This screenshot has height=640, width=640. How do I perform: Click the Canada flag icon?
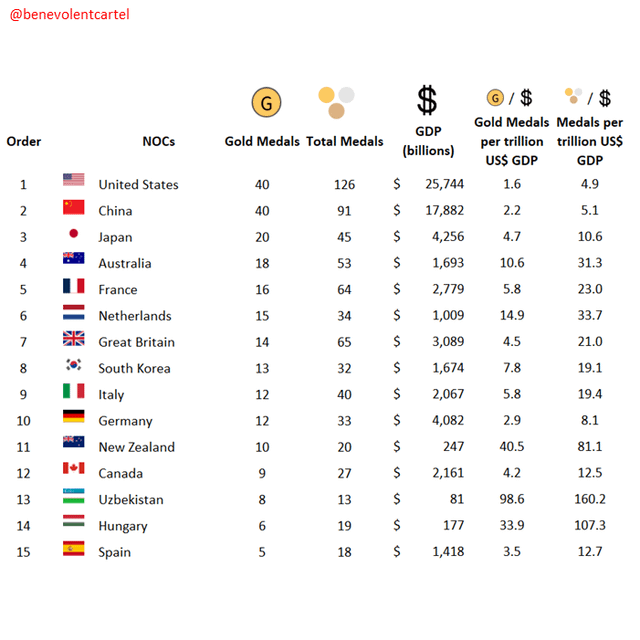coord(73,468)
